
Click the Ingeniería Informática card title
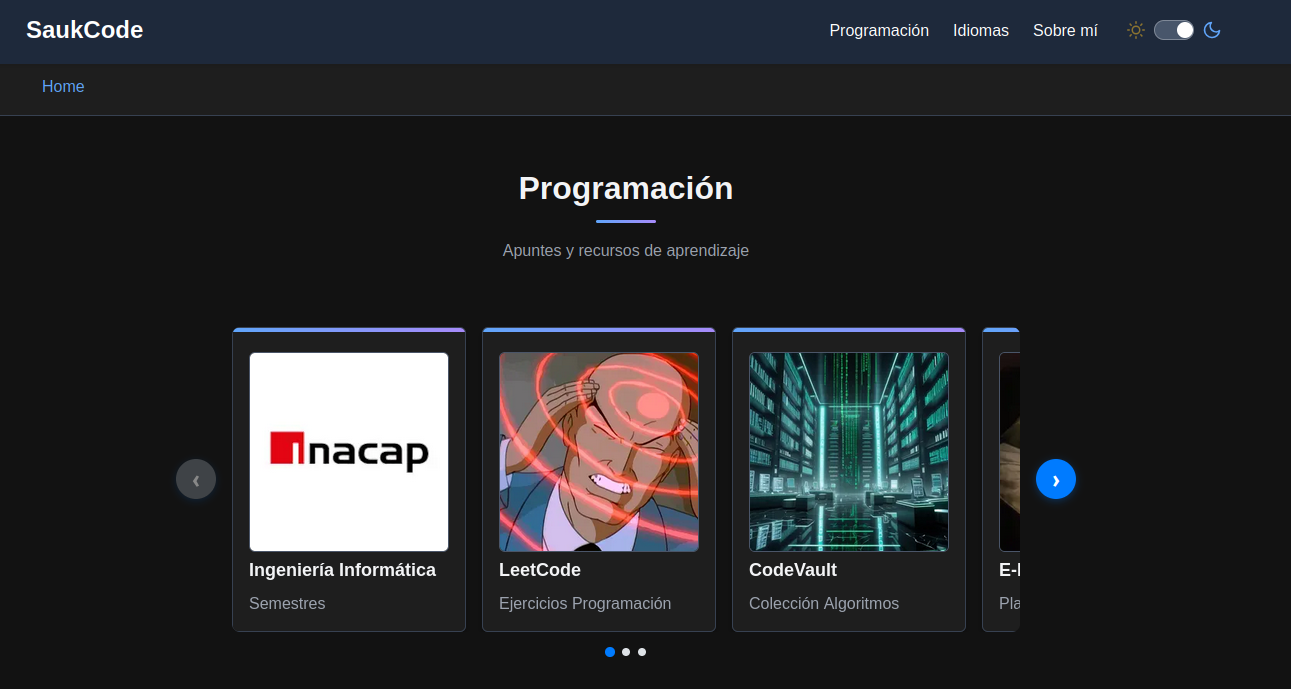pos(342,570)
